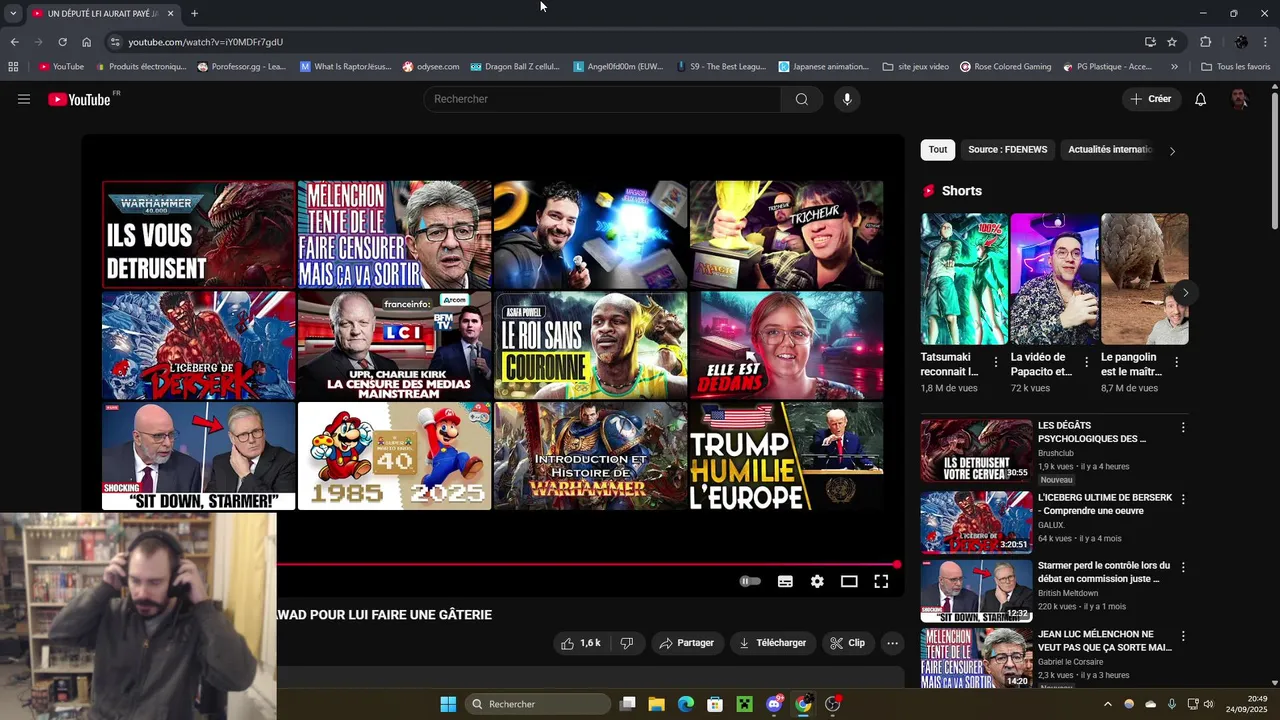Reload the page in Chrome
The width and height of the screenshot is (1280, 720).
(62, 42)
